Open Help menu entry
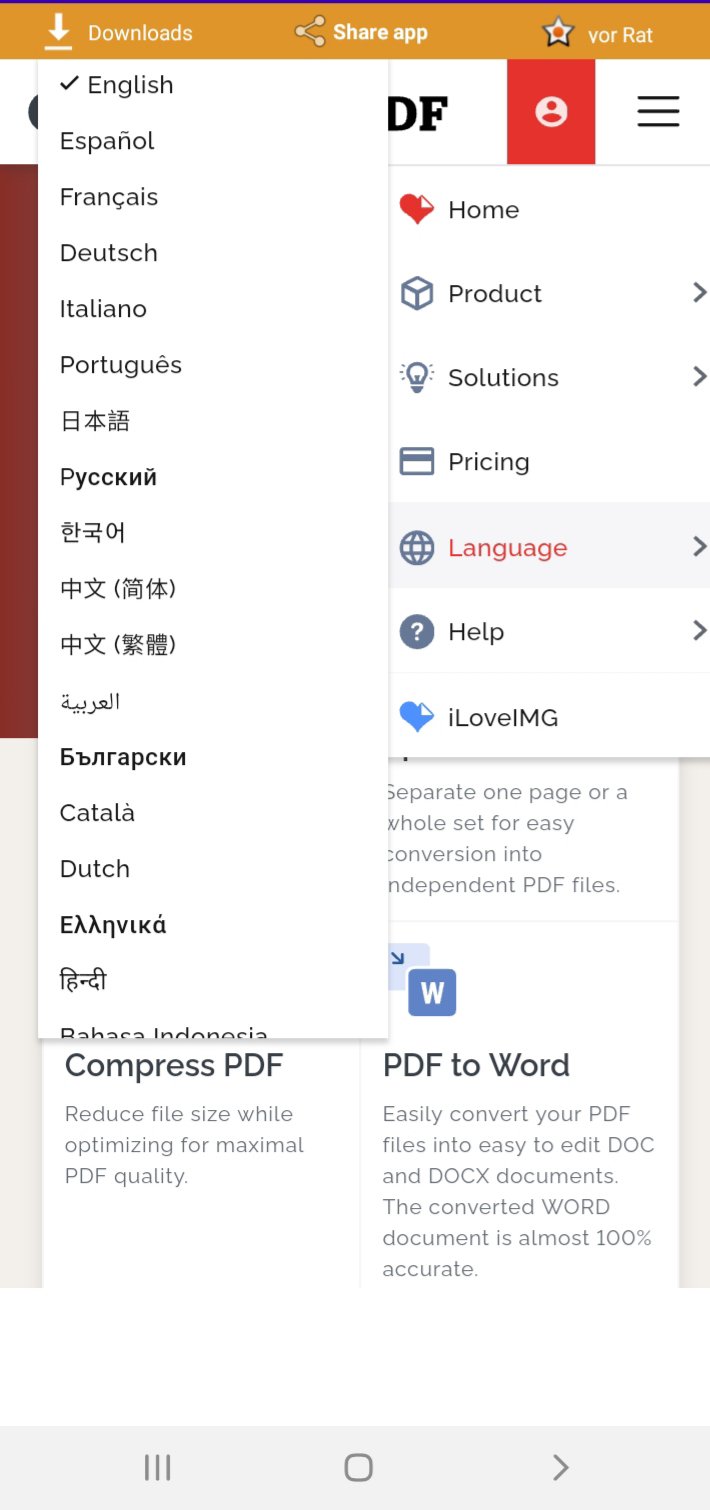The image size is (710, 1510). coord(549,632)
